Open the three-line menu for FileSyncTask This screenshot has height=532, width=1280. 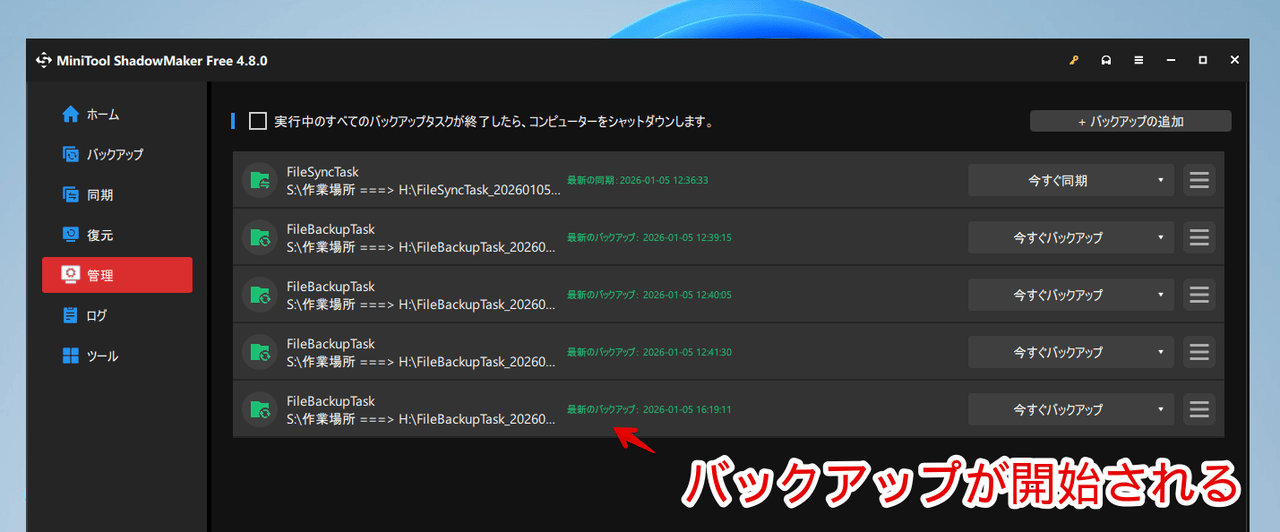[1199, 181]
